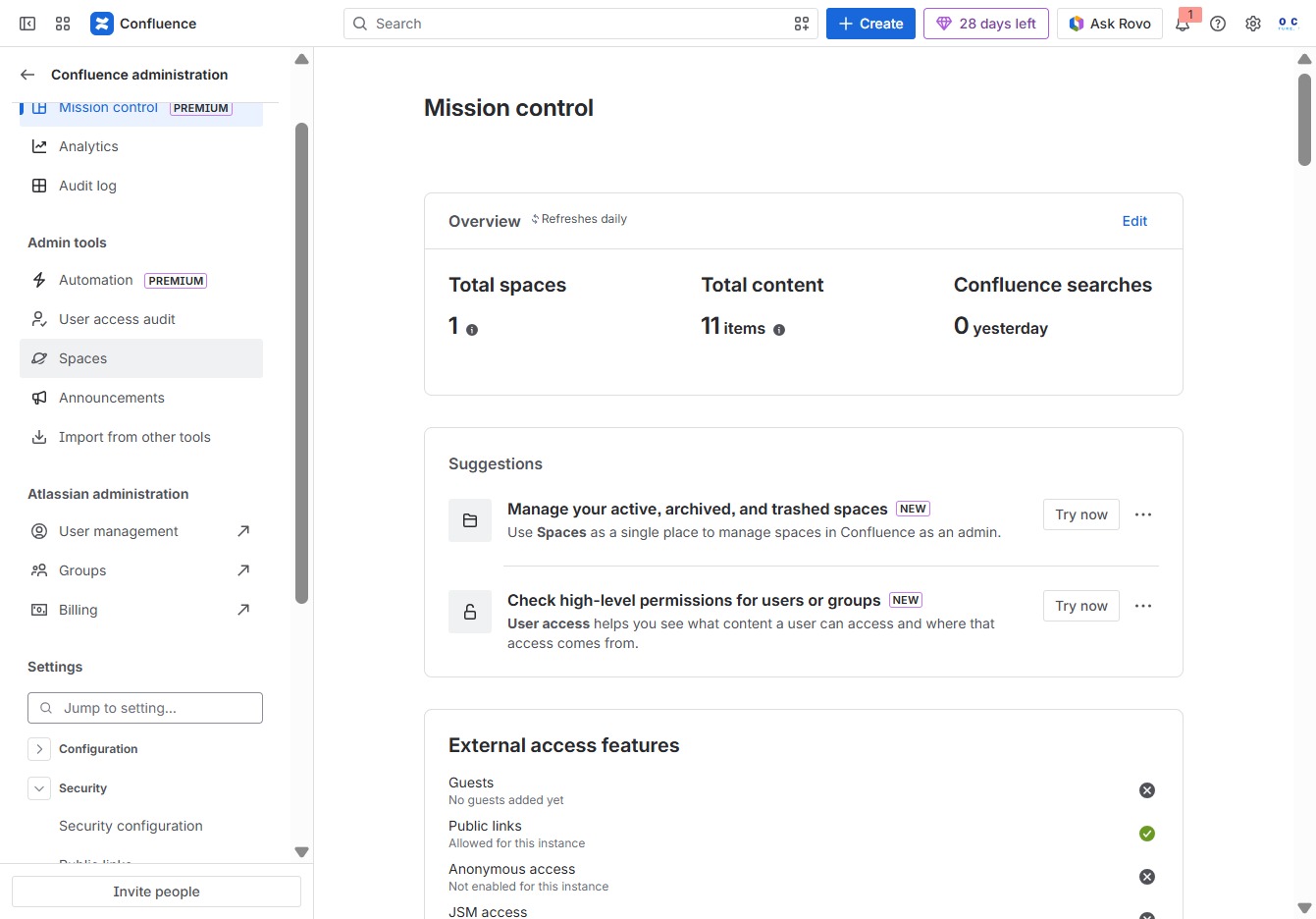Click the sidebar scrollbar down arrow
The height and width of the screenshot is (919, 1316).
coord(302,852)
